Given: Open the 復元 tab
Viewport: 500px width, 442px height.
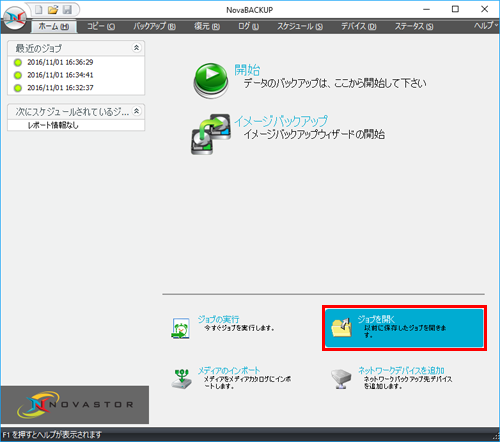Looking at the screenshot, I should (x=207, y=26).
